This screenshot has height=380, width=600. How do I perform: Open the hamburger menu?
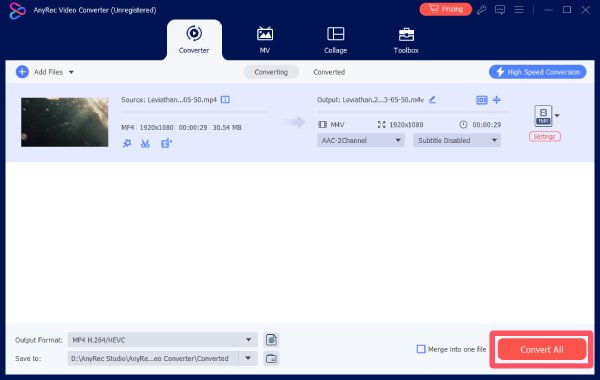pos(518,10)
